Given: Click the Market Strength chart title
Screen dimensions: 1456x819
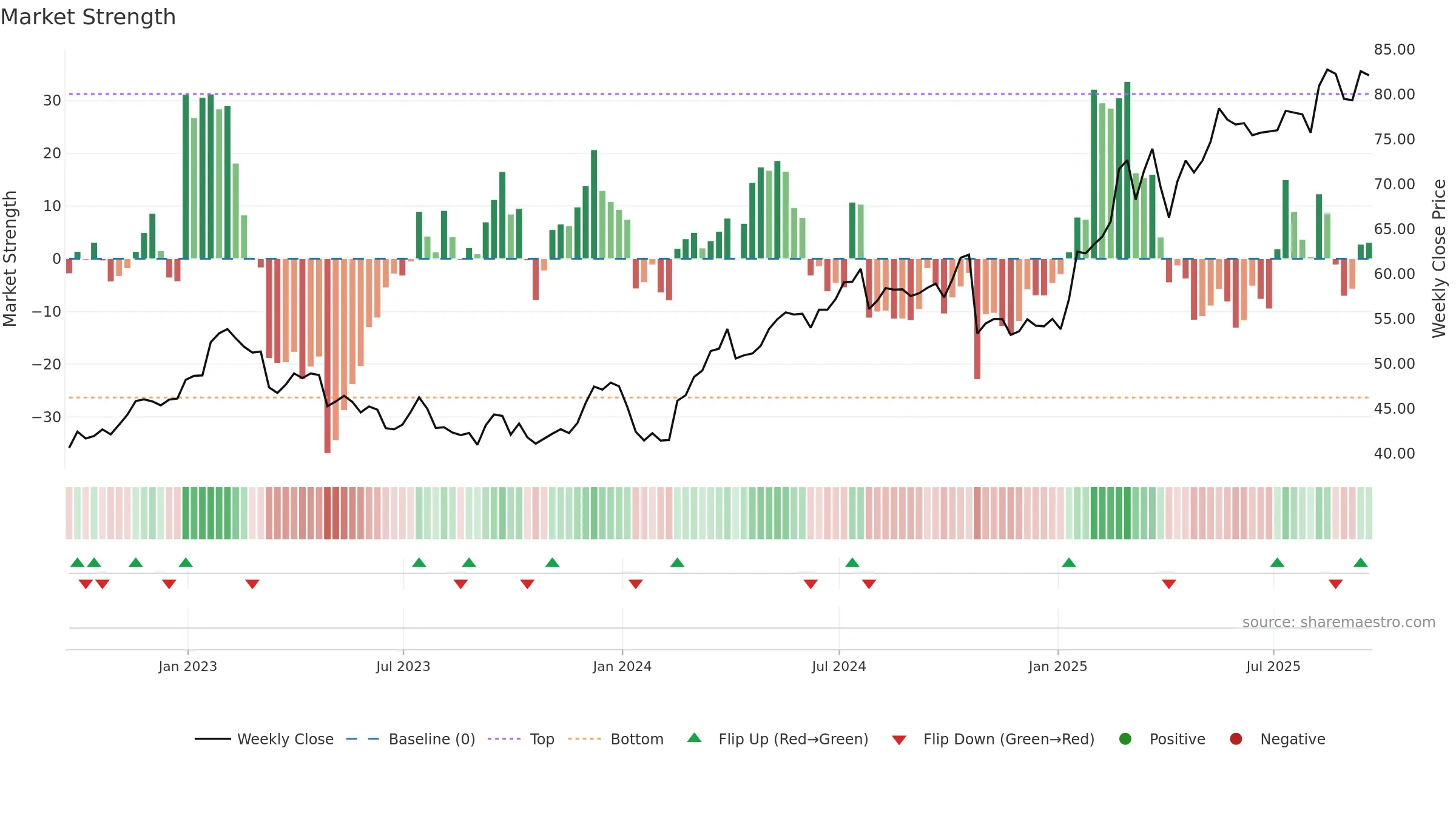Looking at the screenshot, I should (88, 17).
